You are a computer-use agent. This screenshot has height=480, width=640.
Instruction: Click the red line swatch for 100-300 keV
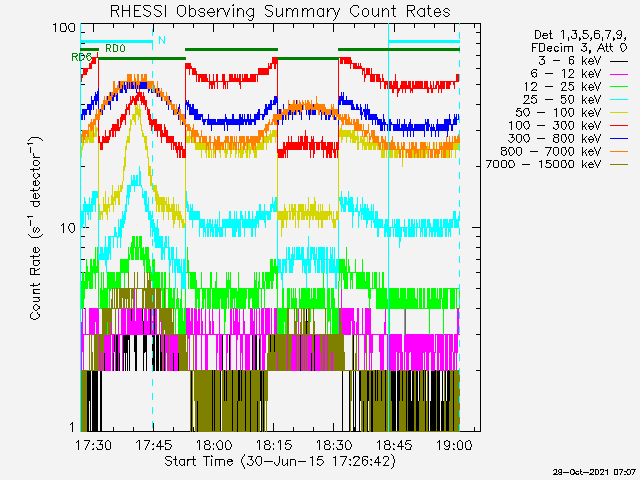pos(619,126)
